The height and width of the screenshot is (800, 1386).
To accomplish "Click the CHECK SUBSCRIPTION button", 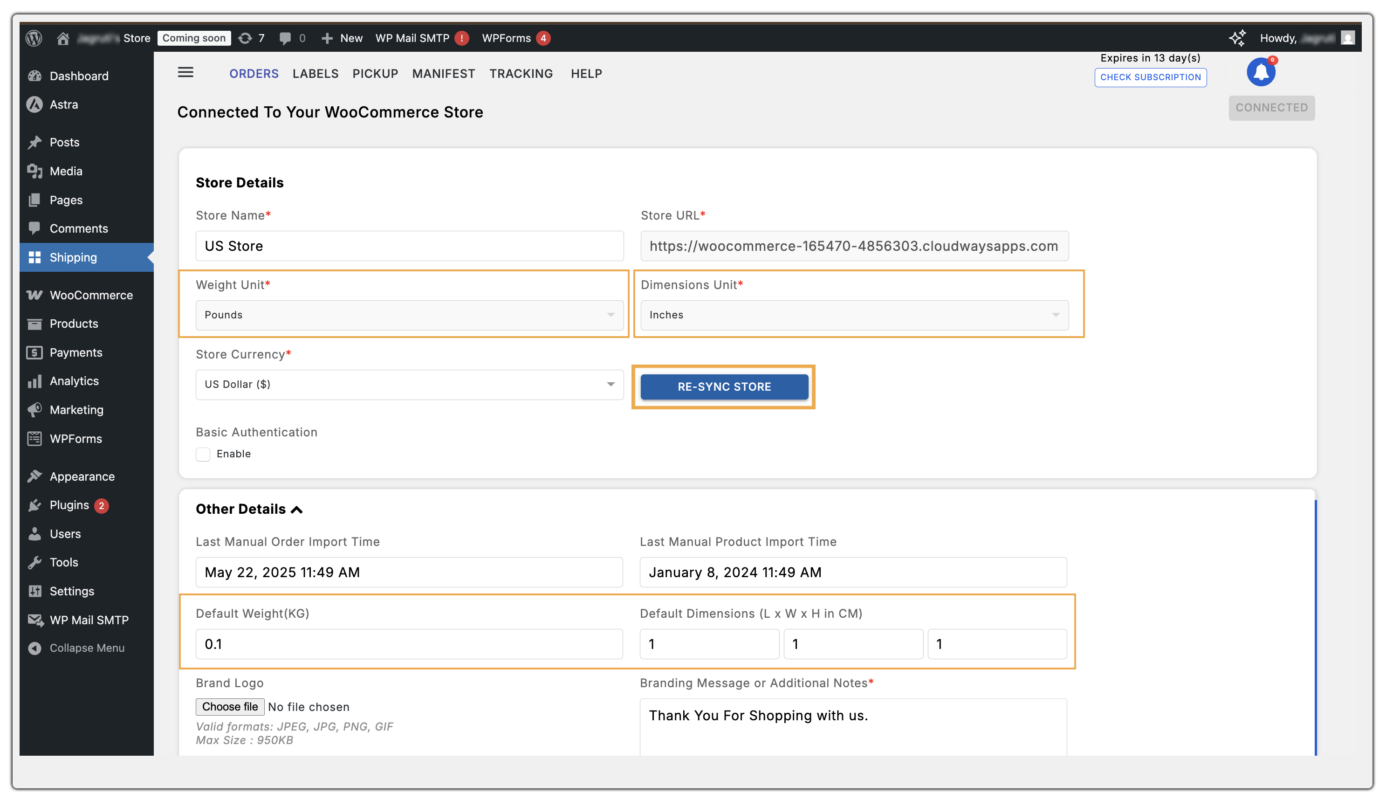I will pyautogui.click(x=1150, y=77).
